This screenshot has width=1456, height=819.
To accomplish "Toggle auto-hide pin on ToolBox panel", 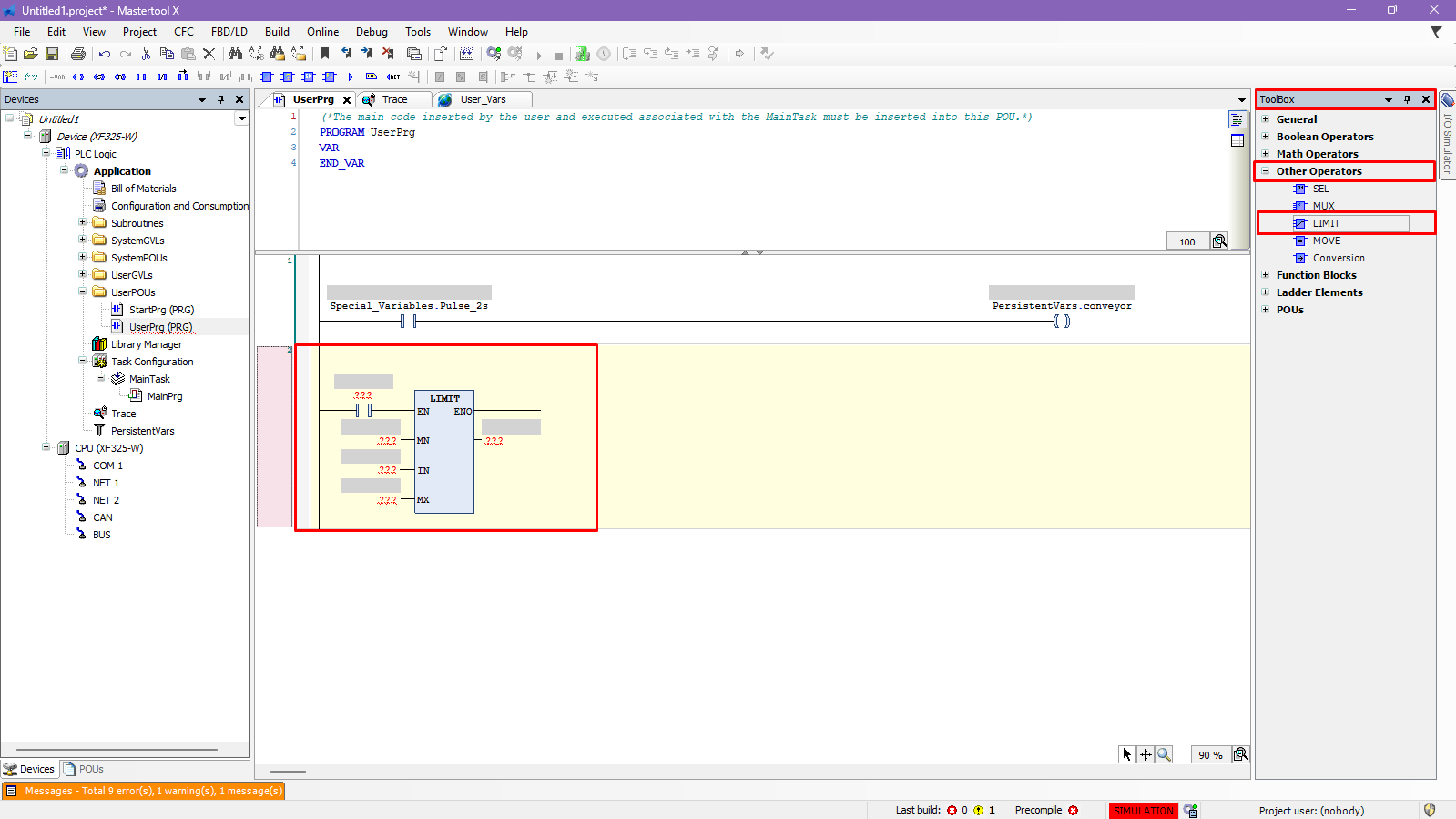I will 1407,99.
